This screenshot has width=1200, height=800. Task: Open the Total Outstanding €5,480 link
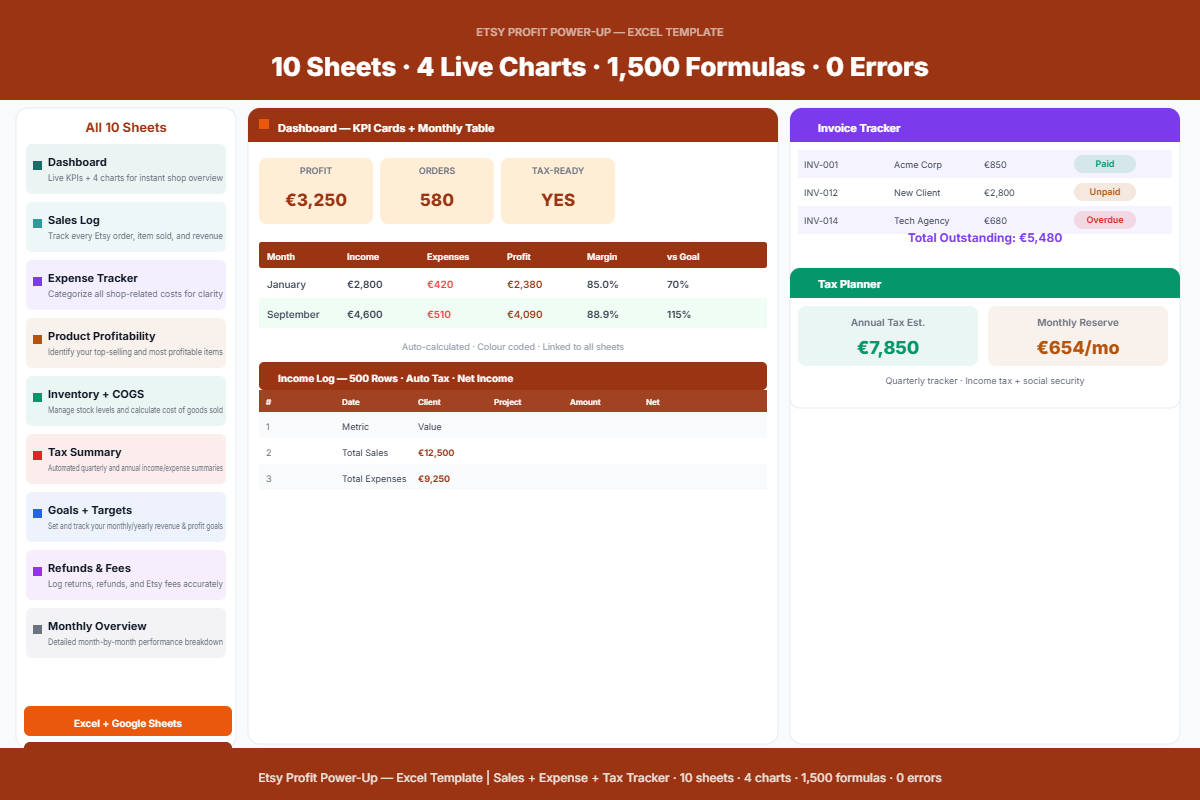(985, 238)
